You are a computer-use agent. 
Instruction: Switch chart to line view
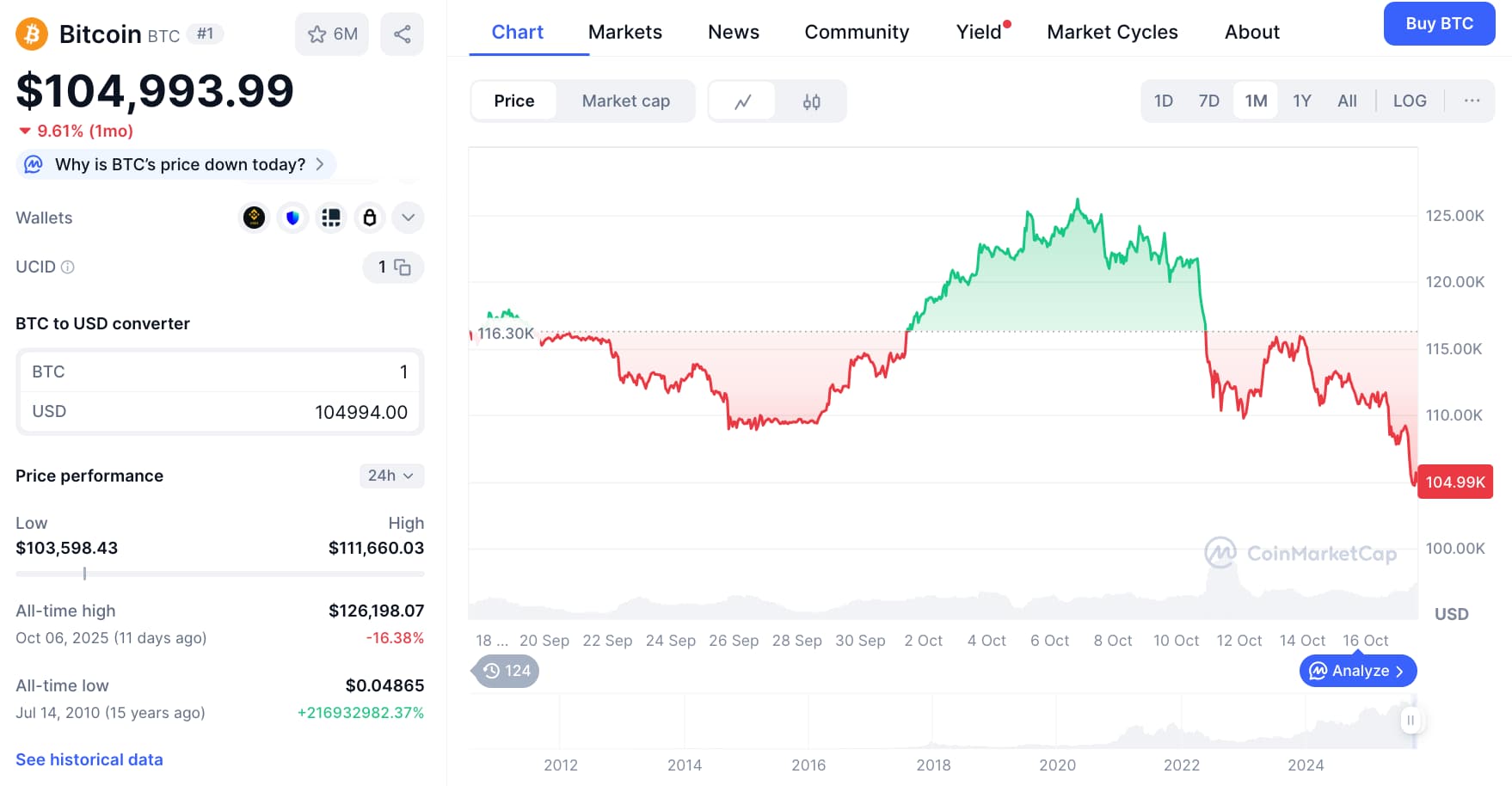click(x=743, y=101)
